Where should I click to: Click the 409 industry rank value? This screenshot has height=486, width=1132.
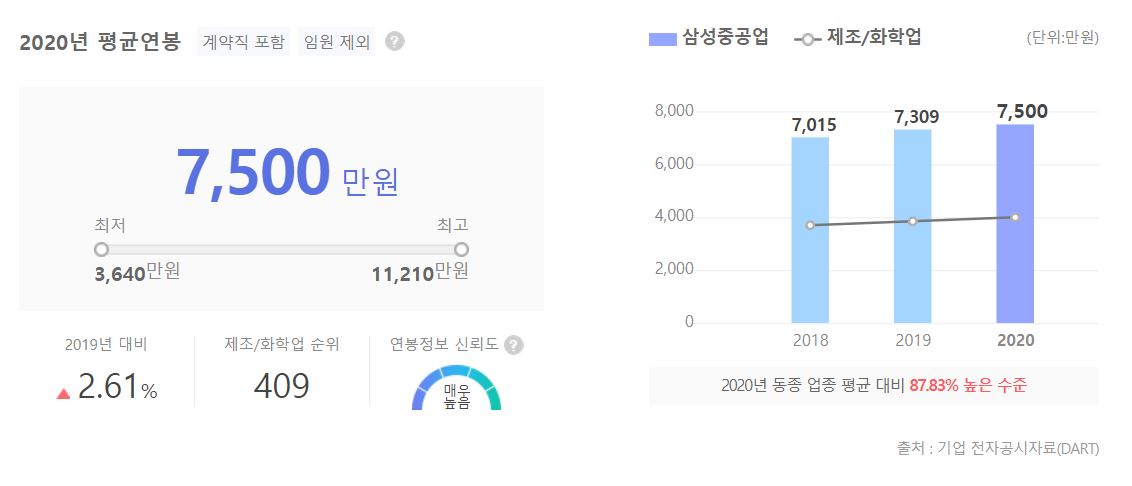coord(282,386)
